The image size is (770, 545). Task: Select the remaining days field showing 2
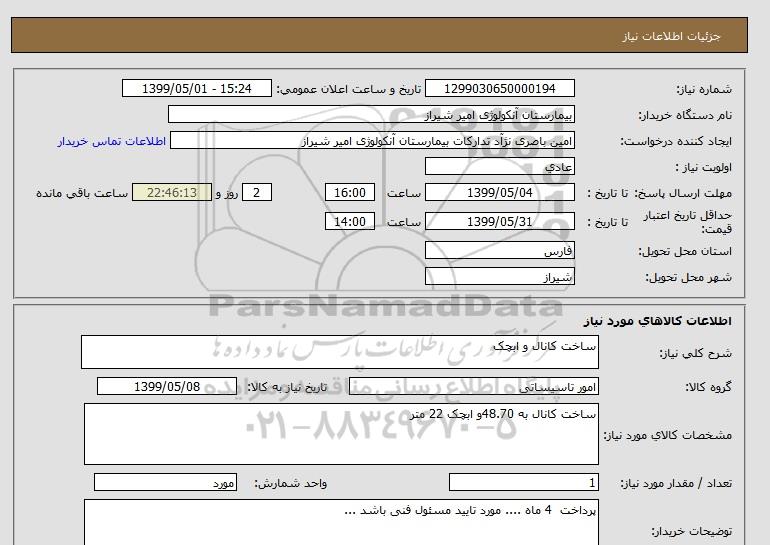pyautogui.click(x=257, y=192)
